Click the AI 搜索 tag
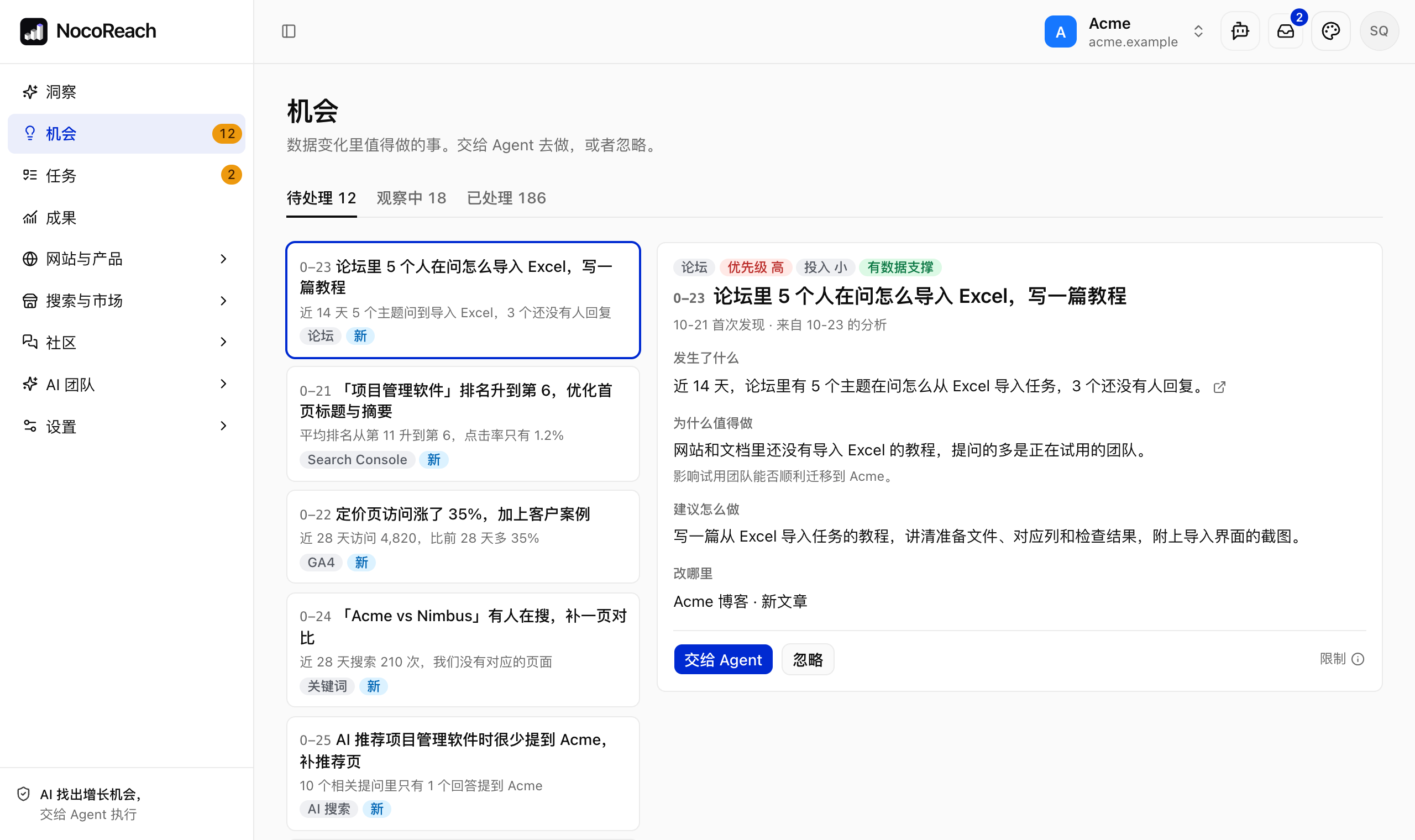 point(329,810)
